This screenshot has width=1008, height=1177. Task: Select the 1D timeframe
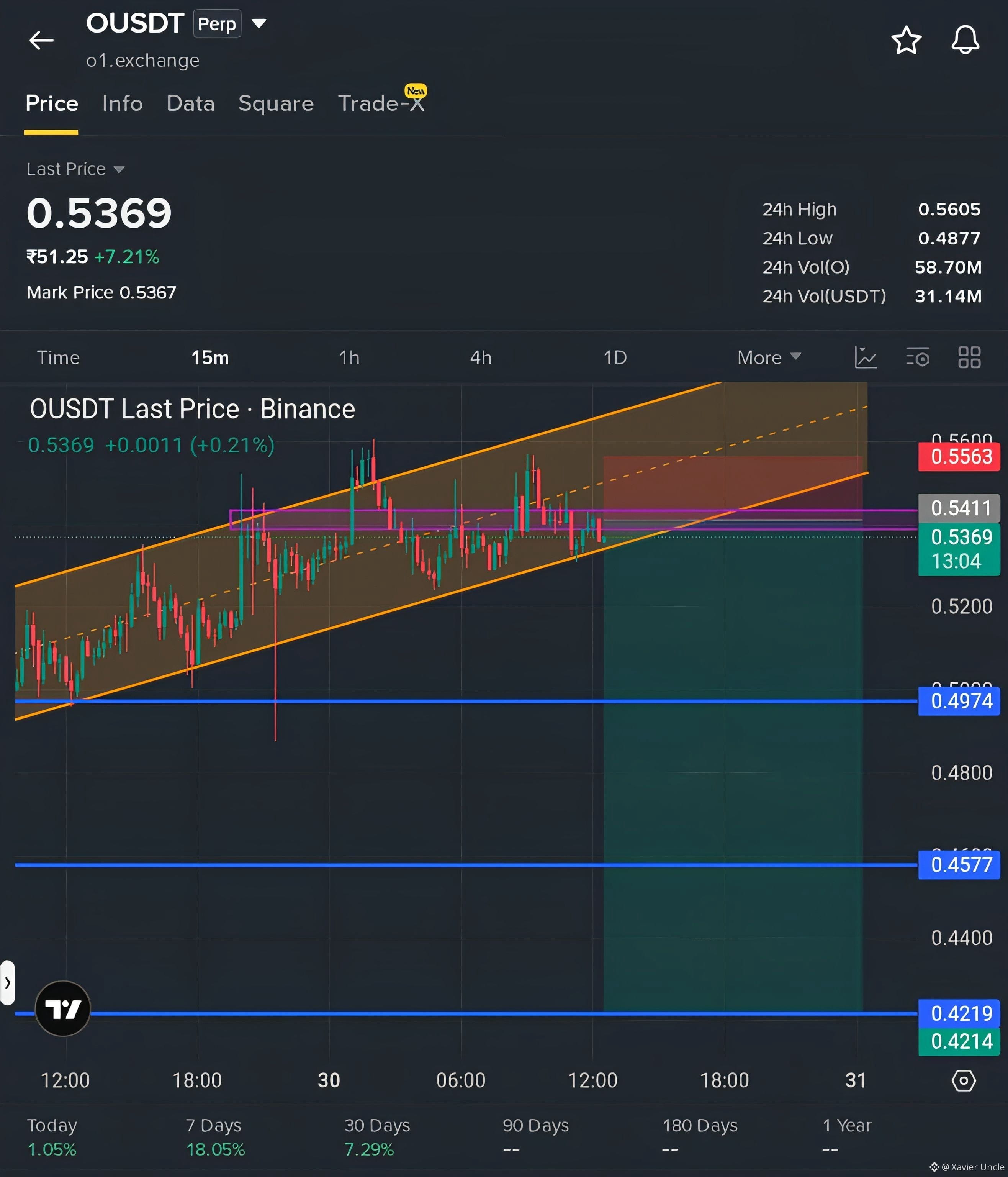pos(615,357)
